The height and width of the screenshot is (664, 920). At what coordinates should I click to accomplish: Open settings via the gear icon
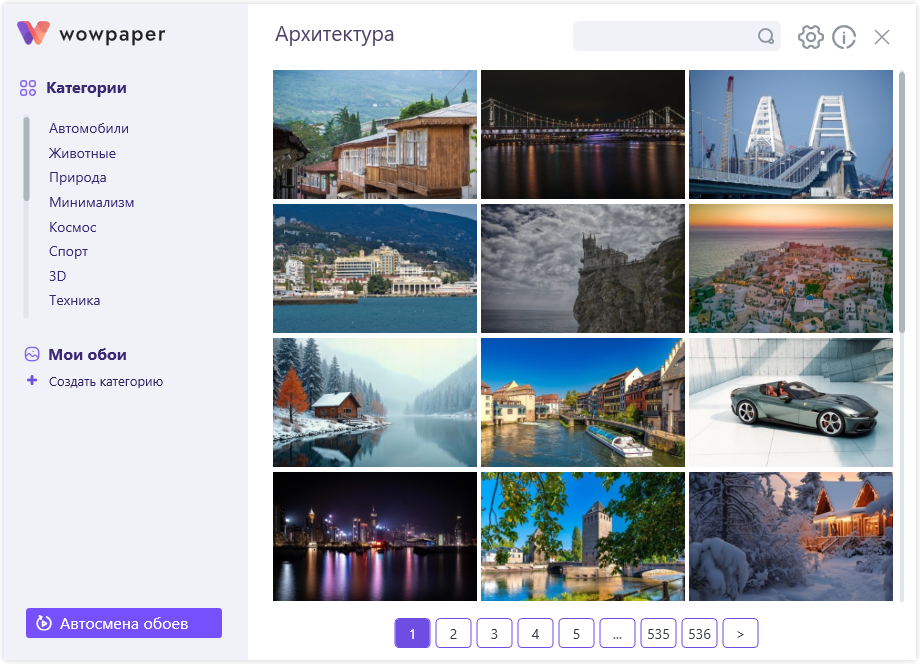pyautogui.click(x=812, y=36)
